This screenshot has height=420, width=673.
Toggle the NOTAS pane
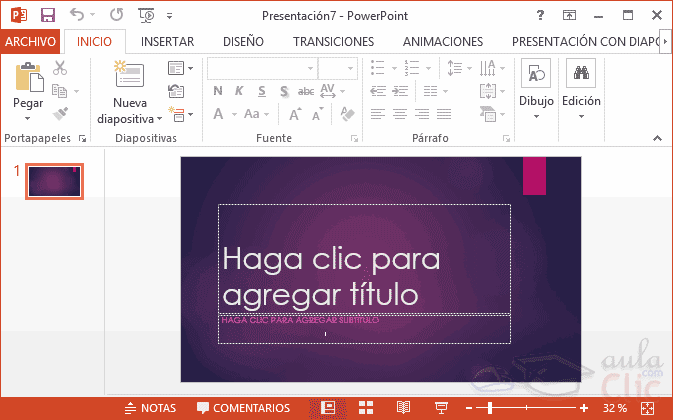pyautogui.click(x=150, y=408)
